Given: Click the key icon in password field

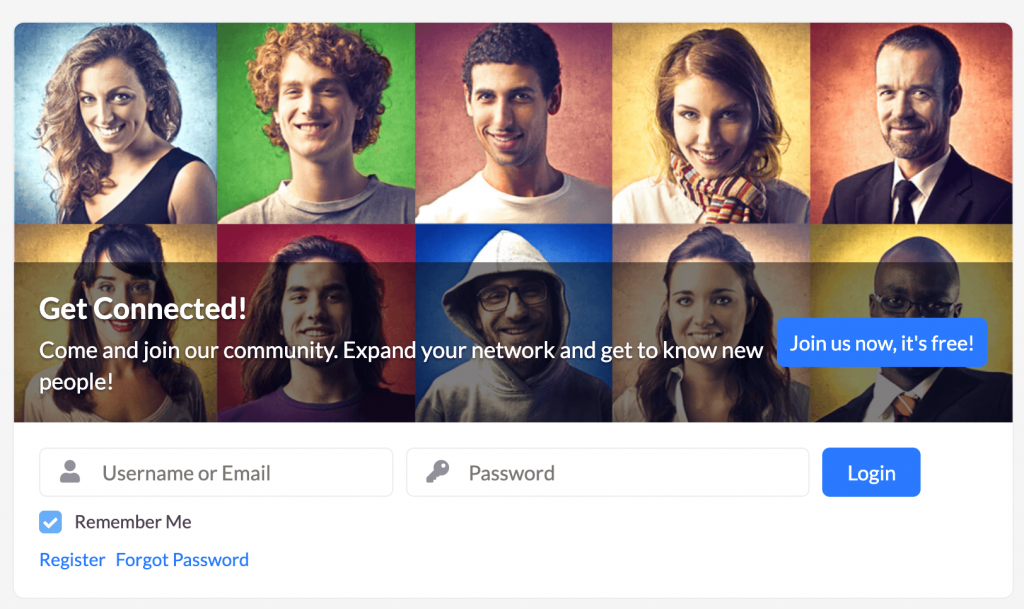Looking at the screenshot, I should 438,471.
